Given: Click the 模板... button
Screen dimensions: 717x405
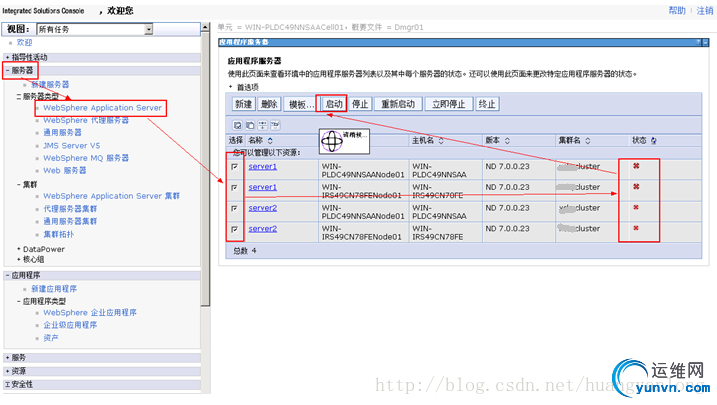Looking at the screenshot, I should click(x=300, y=104).
